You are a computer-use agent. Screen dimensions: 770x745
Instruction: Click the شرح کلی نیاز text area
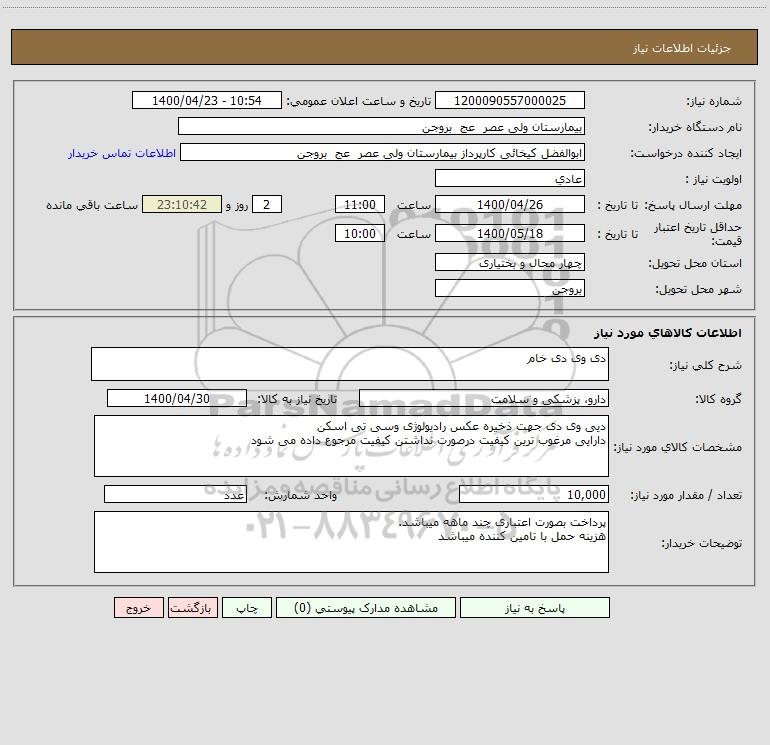pyautogui.click(x=350, y=364)
